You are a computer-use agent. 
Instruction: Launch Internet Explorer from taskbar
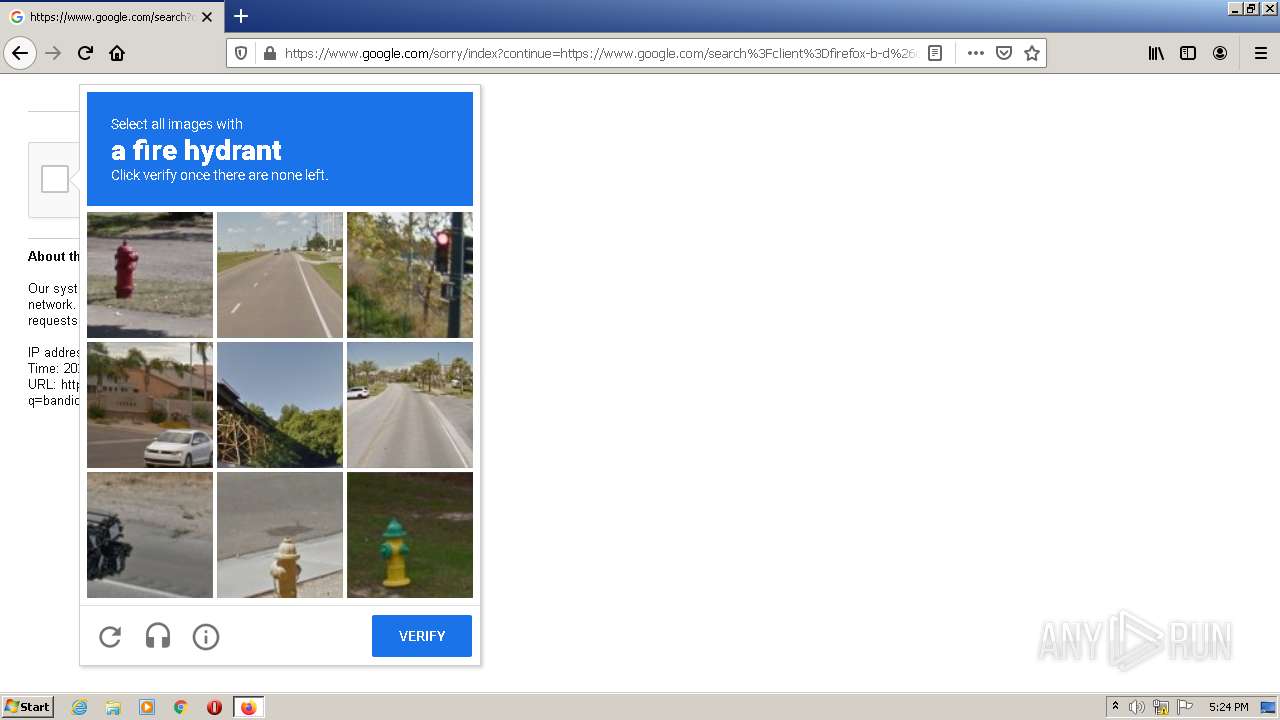click(x=79, y=707)
